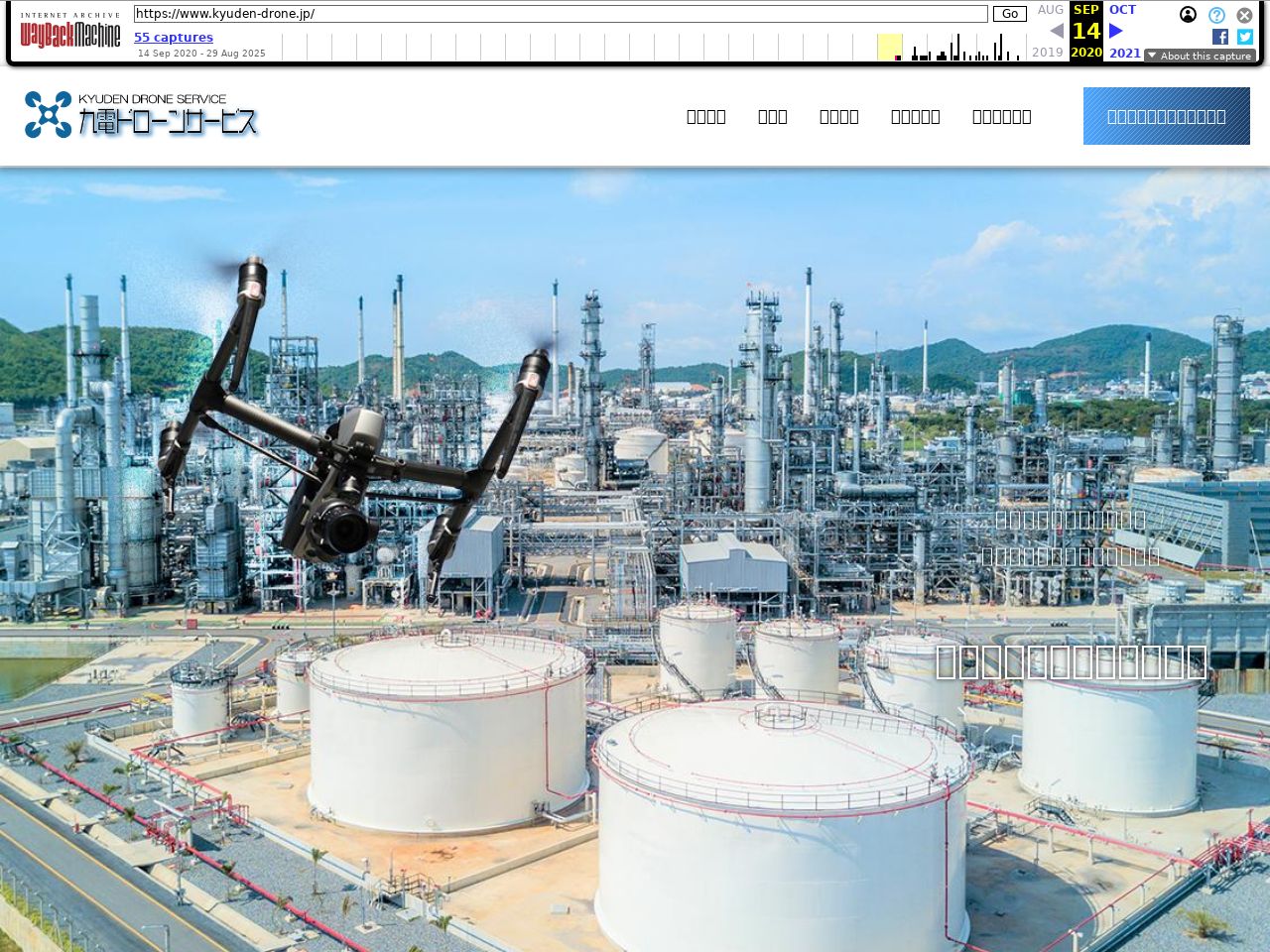Viewport: 1270px width, 952px height.
Task: Open the last plain-text site navigation item
Action: click(1001, 116)
